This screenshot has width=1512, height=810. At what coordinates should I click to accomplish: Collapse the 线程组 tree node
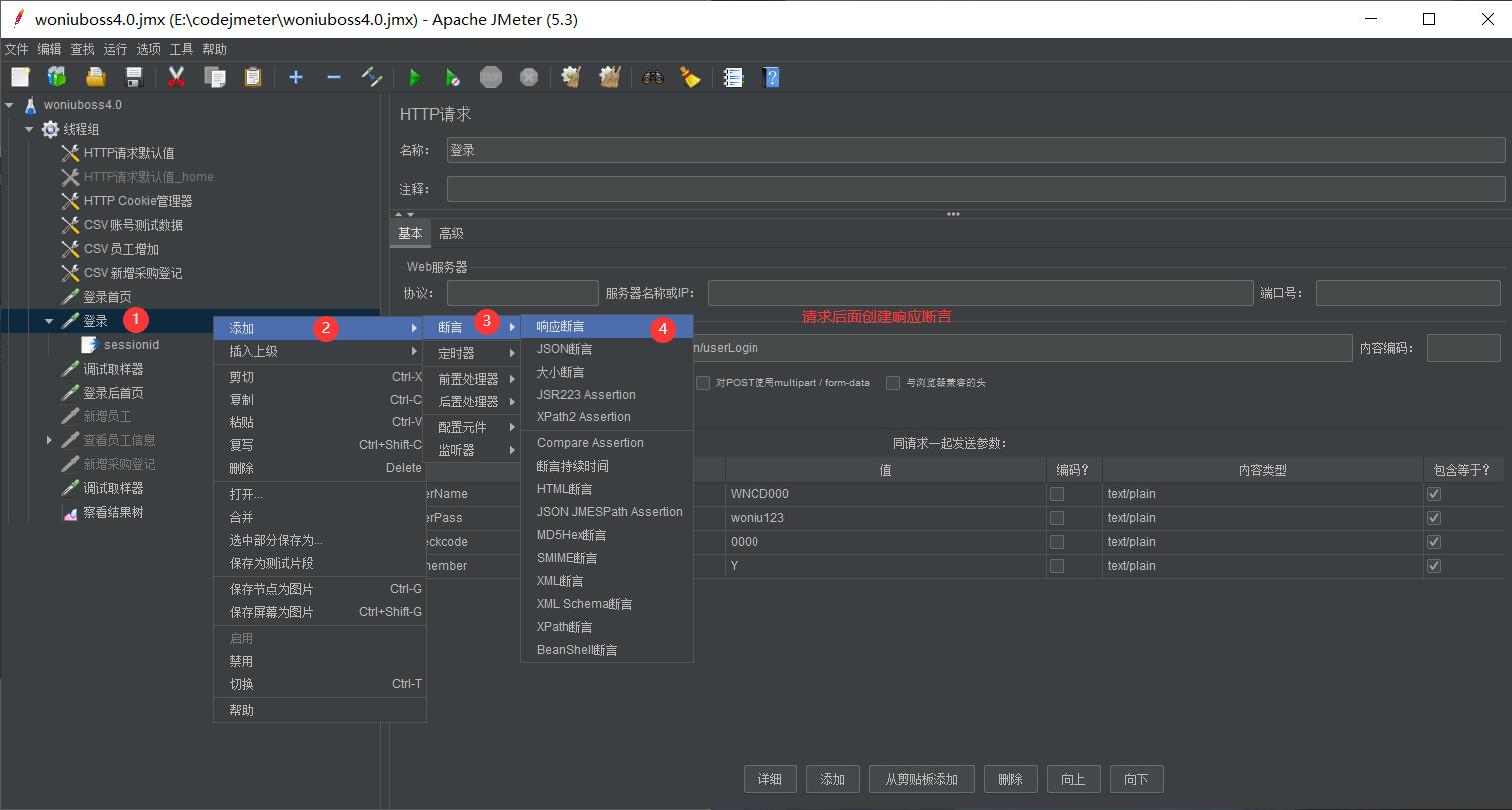point(29,129)
